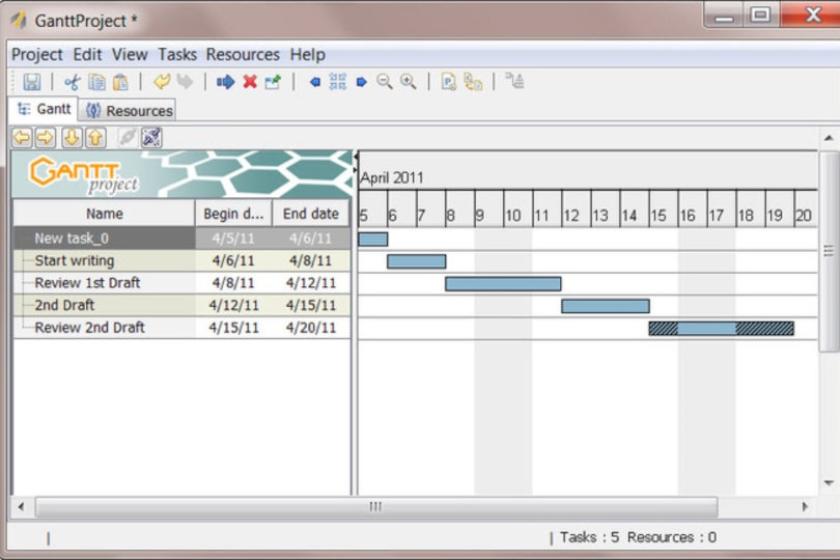Create a new task with the blue arrow icon
The height and width of the screenshot is (560, 840).
point(226,82)
